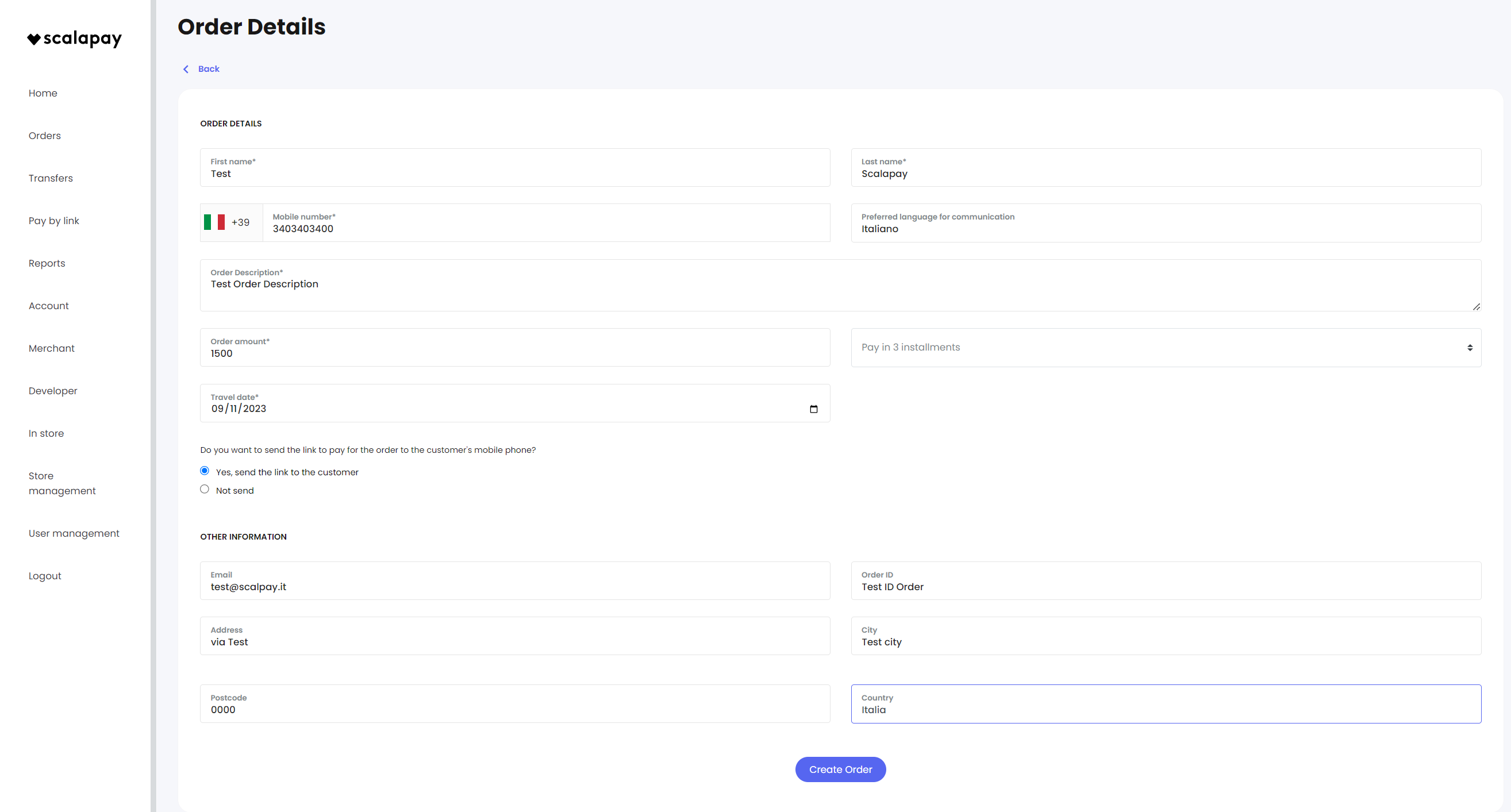
Task: Open Preferred language for communication selector
Action: [1165, 223]
